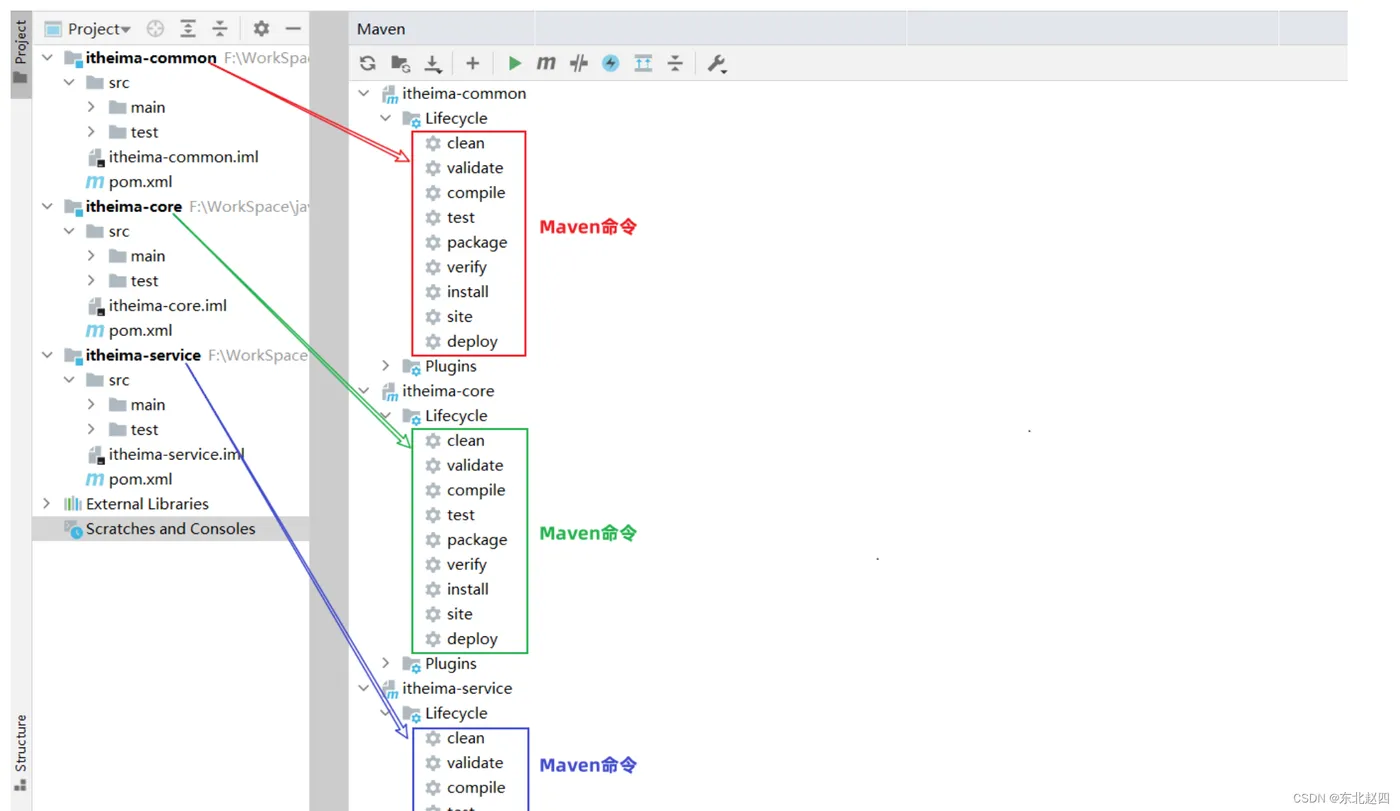
Task: Click the Add Maven Projects plus icon
Action: [x=473, y=63]
